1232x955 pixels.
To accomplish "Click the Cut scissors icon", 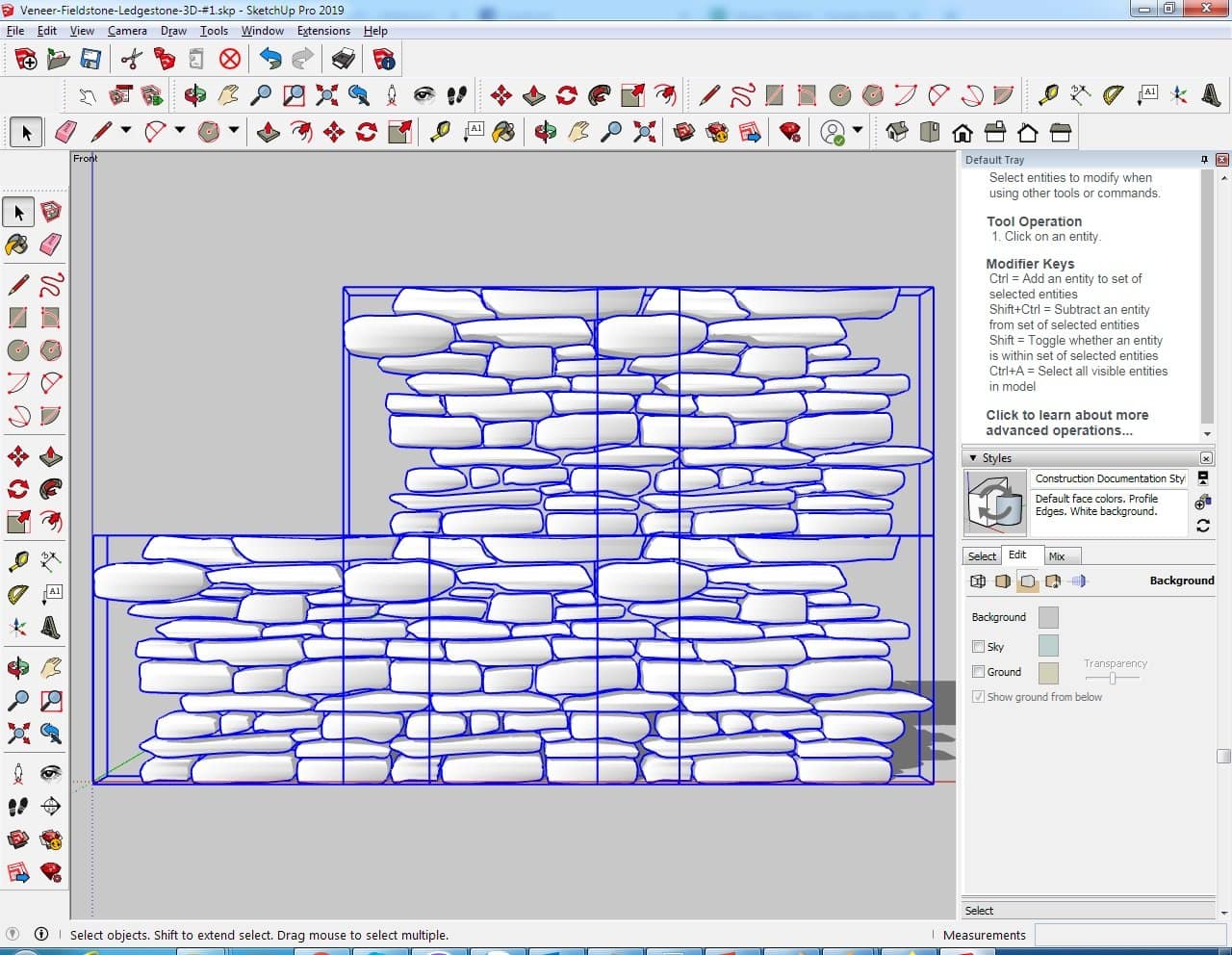I will 132,60.
